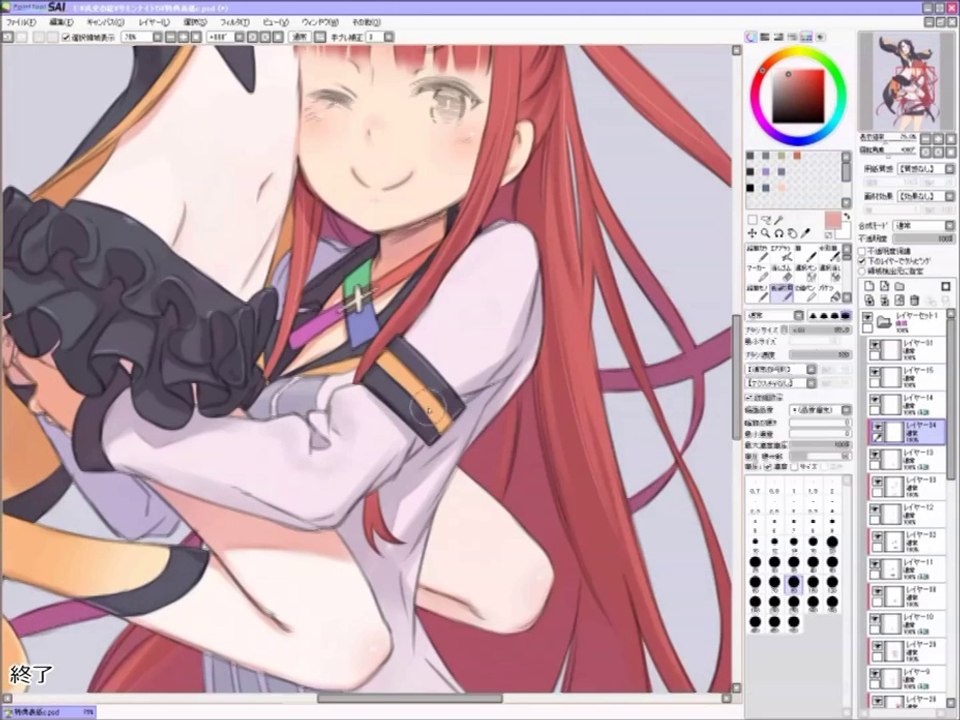The width and height of the screenshot is (960, 720).
Task: Open the zoom percentage dropdown
Action: pyautogui.click(x=157, y=37)
